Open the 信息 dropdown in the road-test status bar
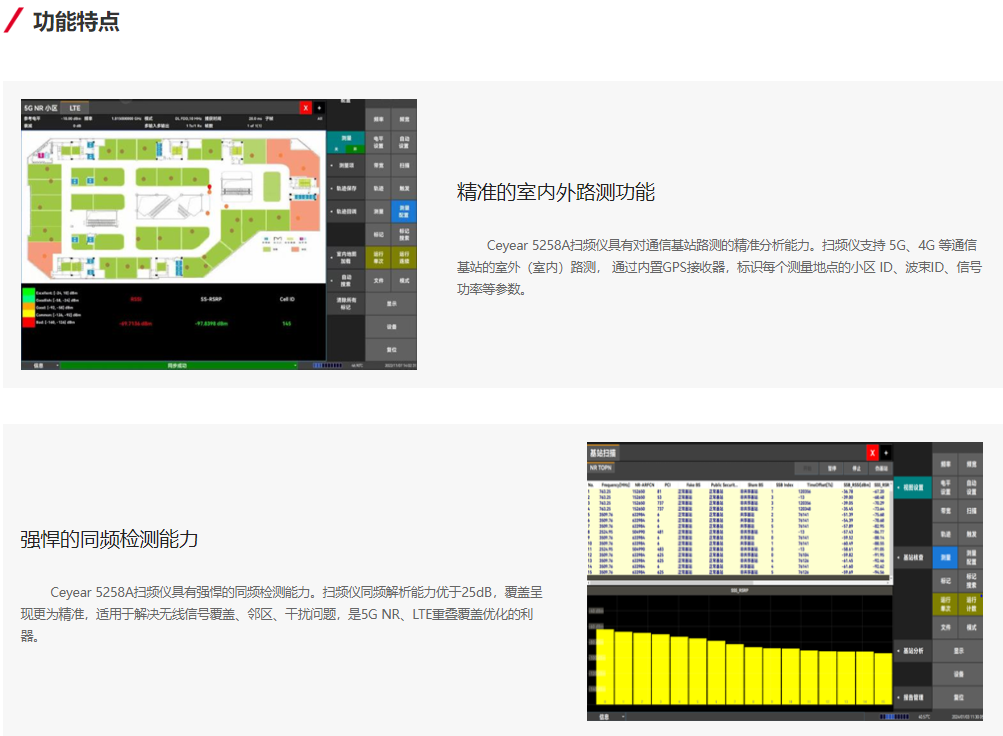 coord(41,366)
